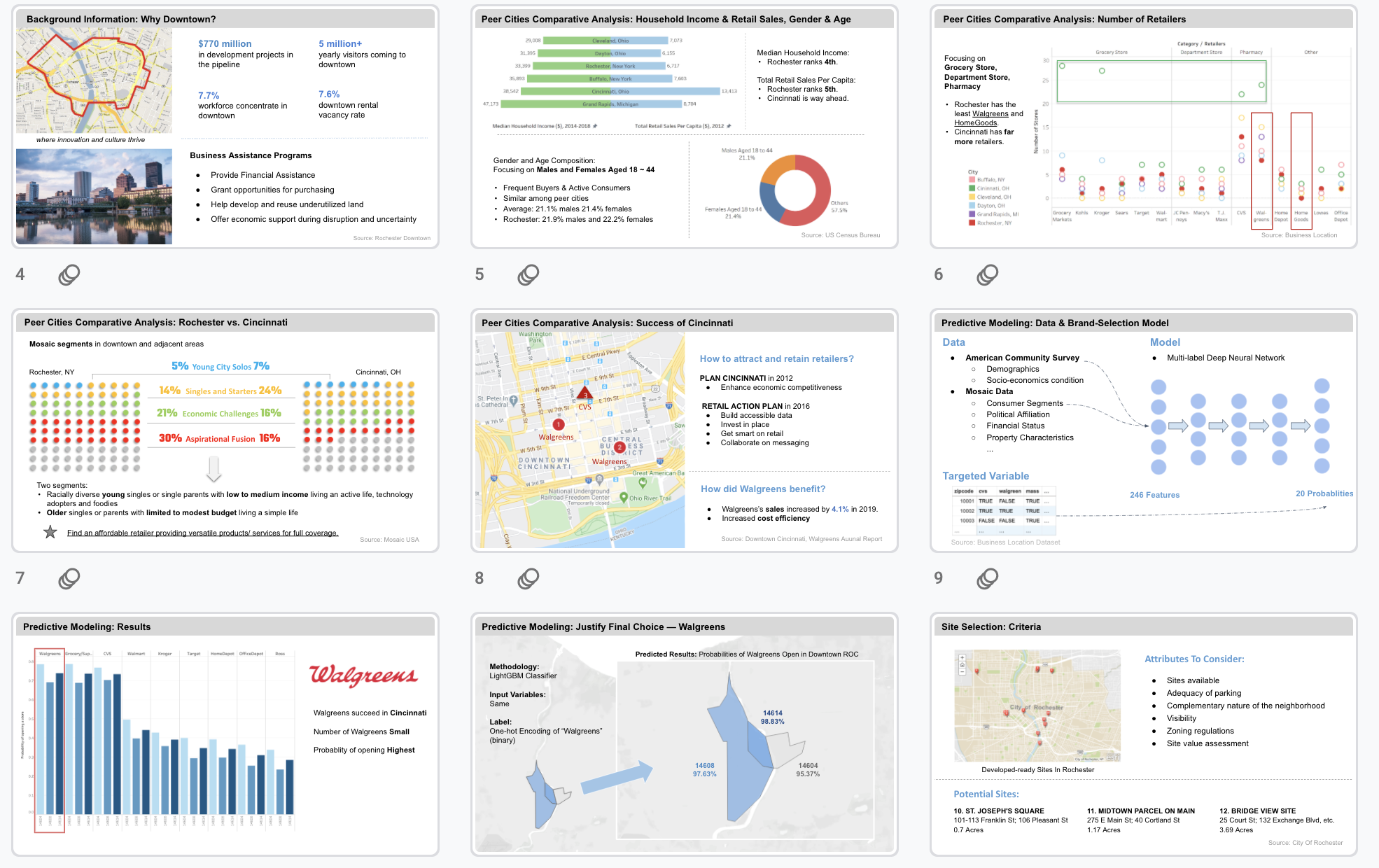Select the 'Background Information: Why Downtown?' slide

[225, 127]
